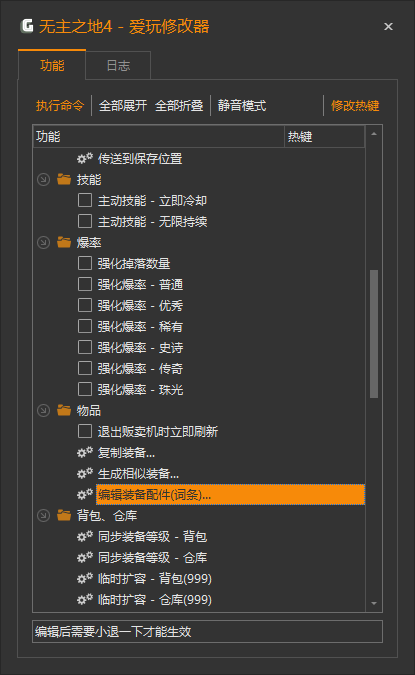Screen dimensions: 415x675
Task: Click the G logo icon in the title bar
Action: (x=28, y=26)
